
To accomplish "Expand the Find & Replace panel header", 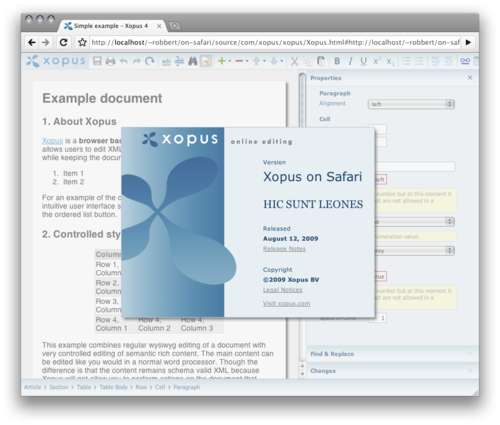I will click(393, 354).
